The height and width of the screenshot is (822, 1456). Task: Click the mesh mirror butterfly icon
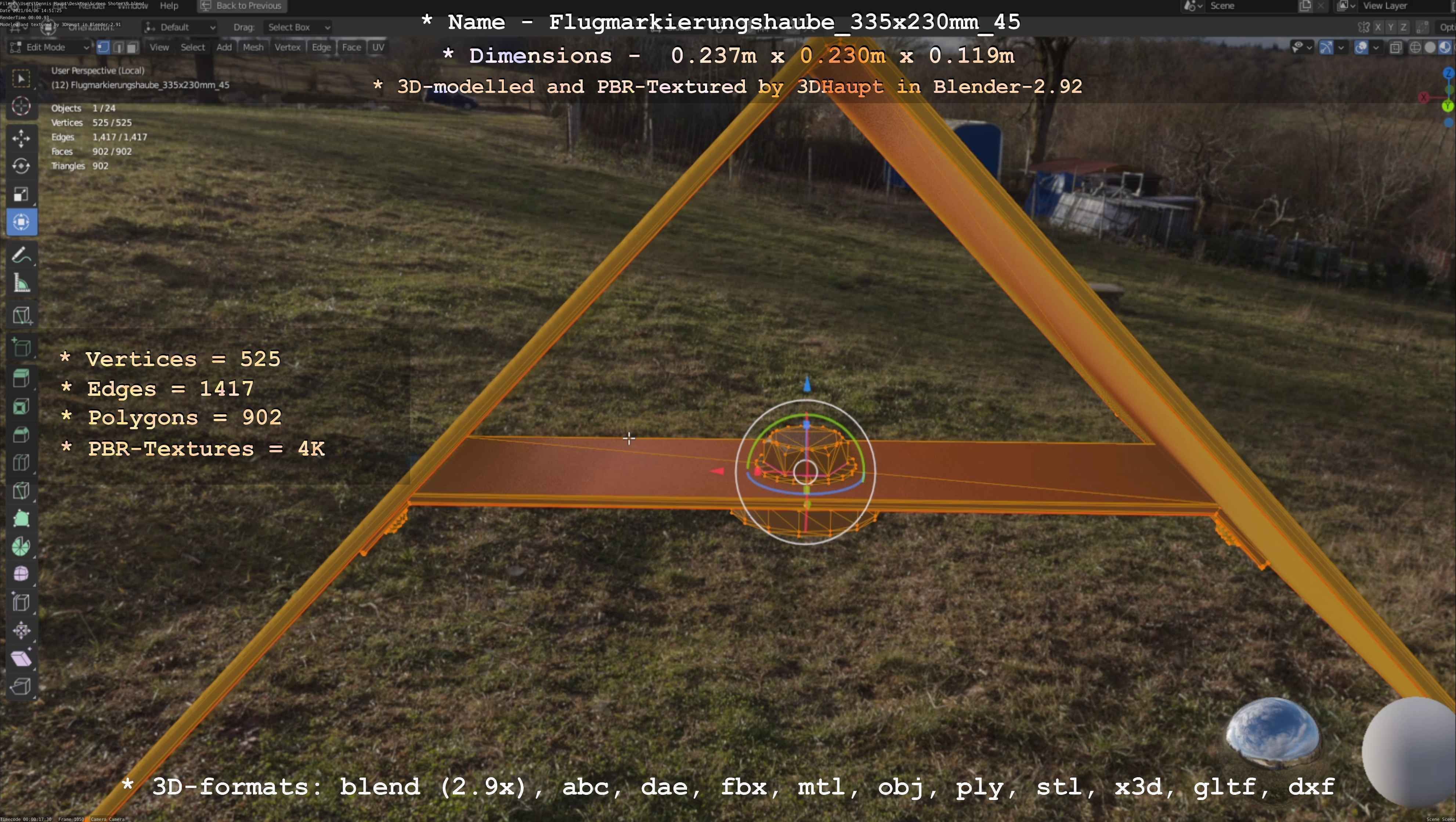click(x=1363, y=27)
